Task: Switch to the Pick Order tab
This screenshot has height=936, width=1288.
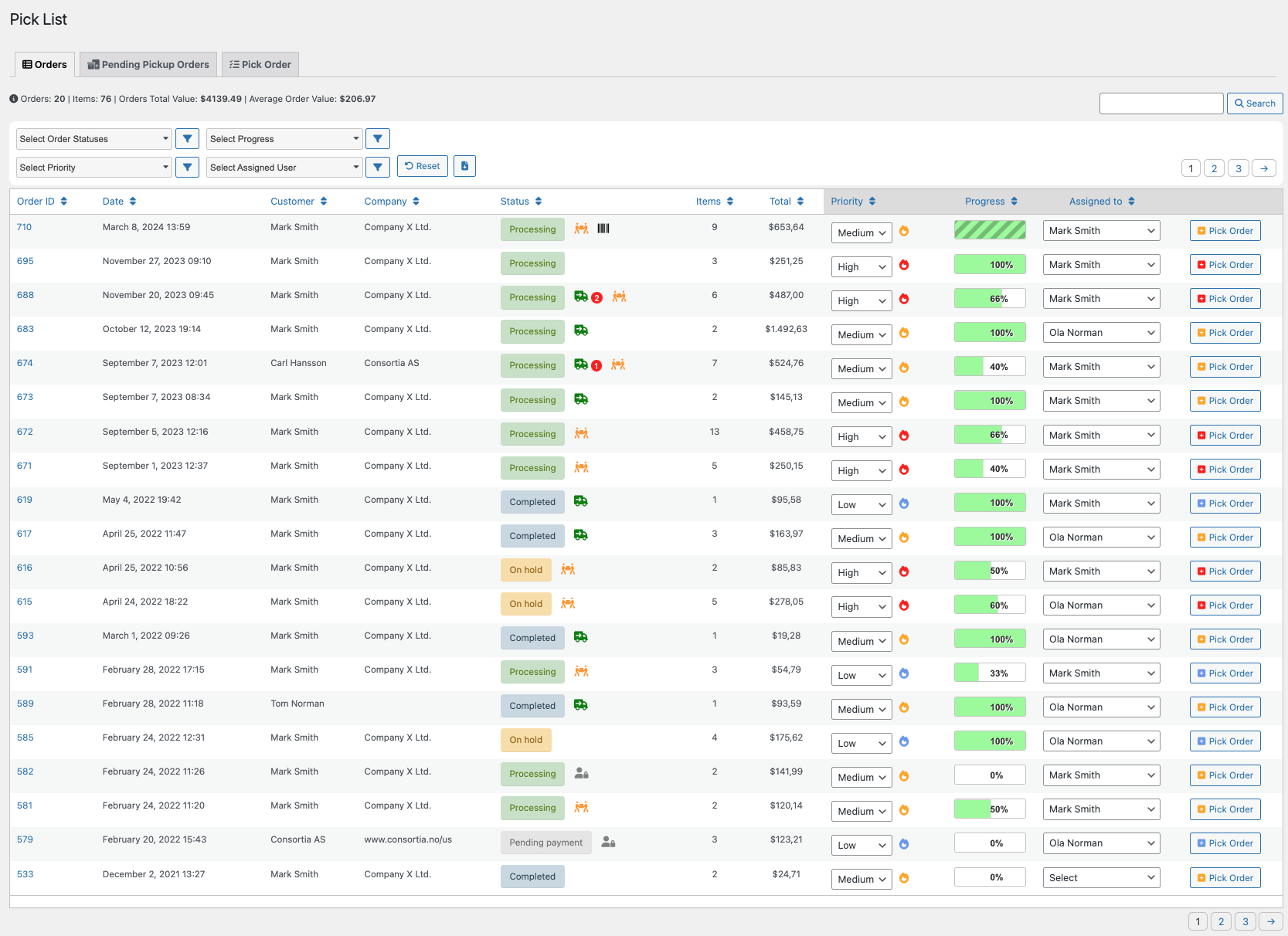Action: pos(260,65)
